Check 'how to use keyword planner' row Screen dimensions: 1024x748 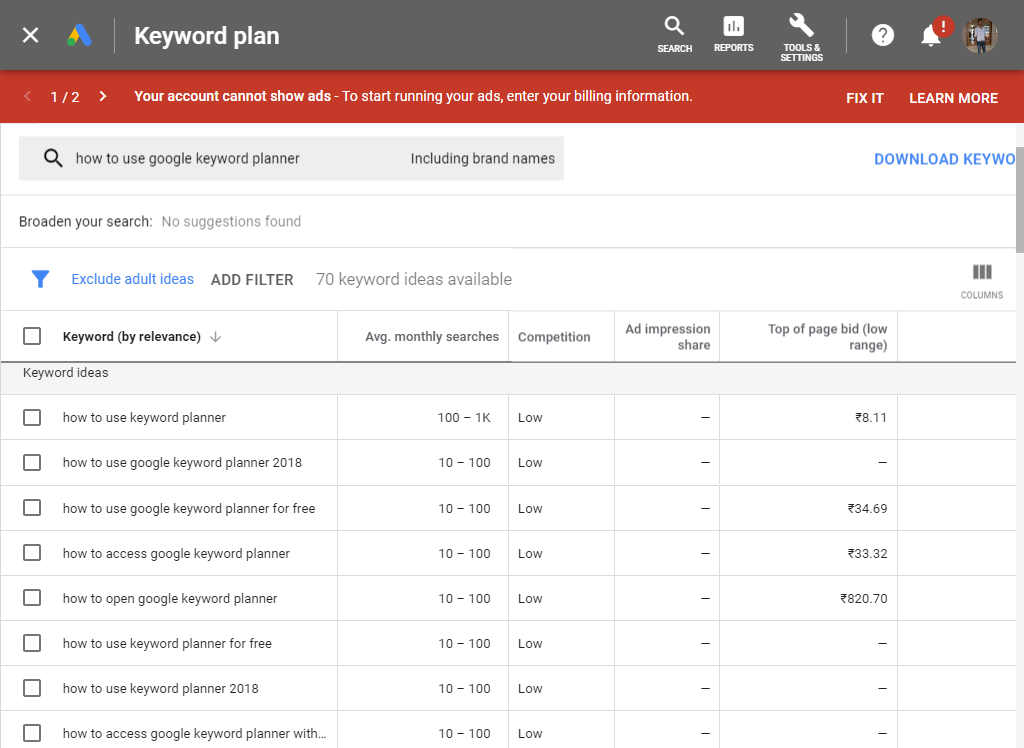point(32,417)
